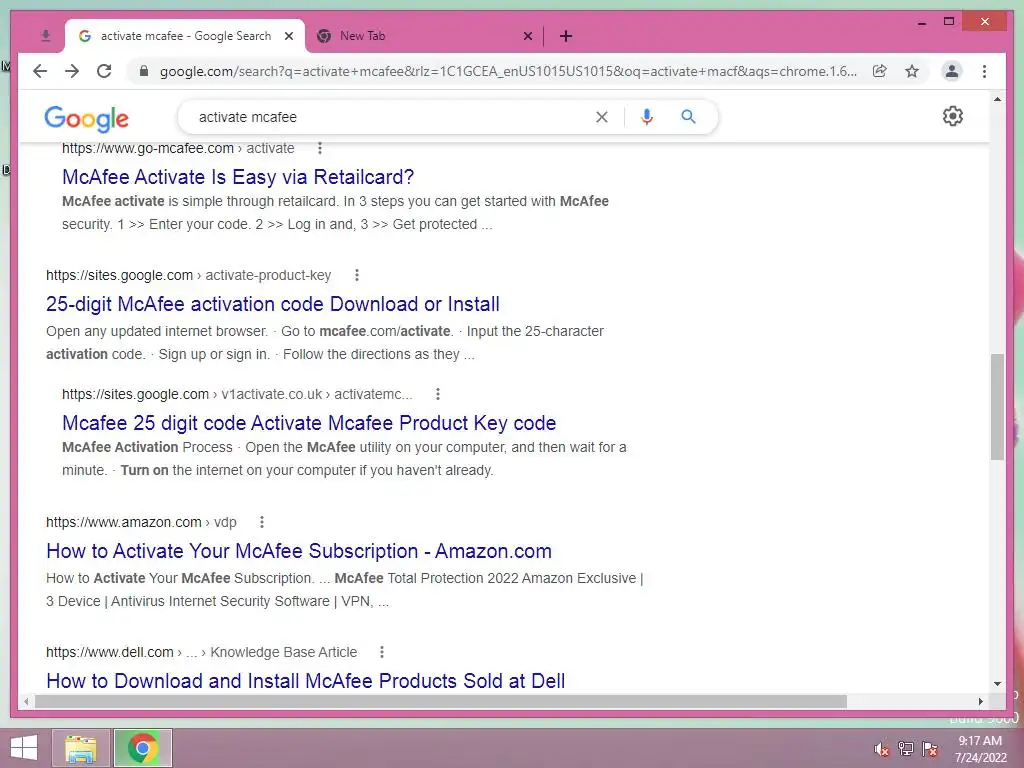
Task: Reload the Google search page
Action: [104, 71]
